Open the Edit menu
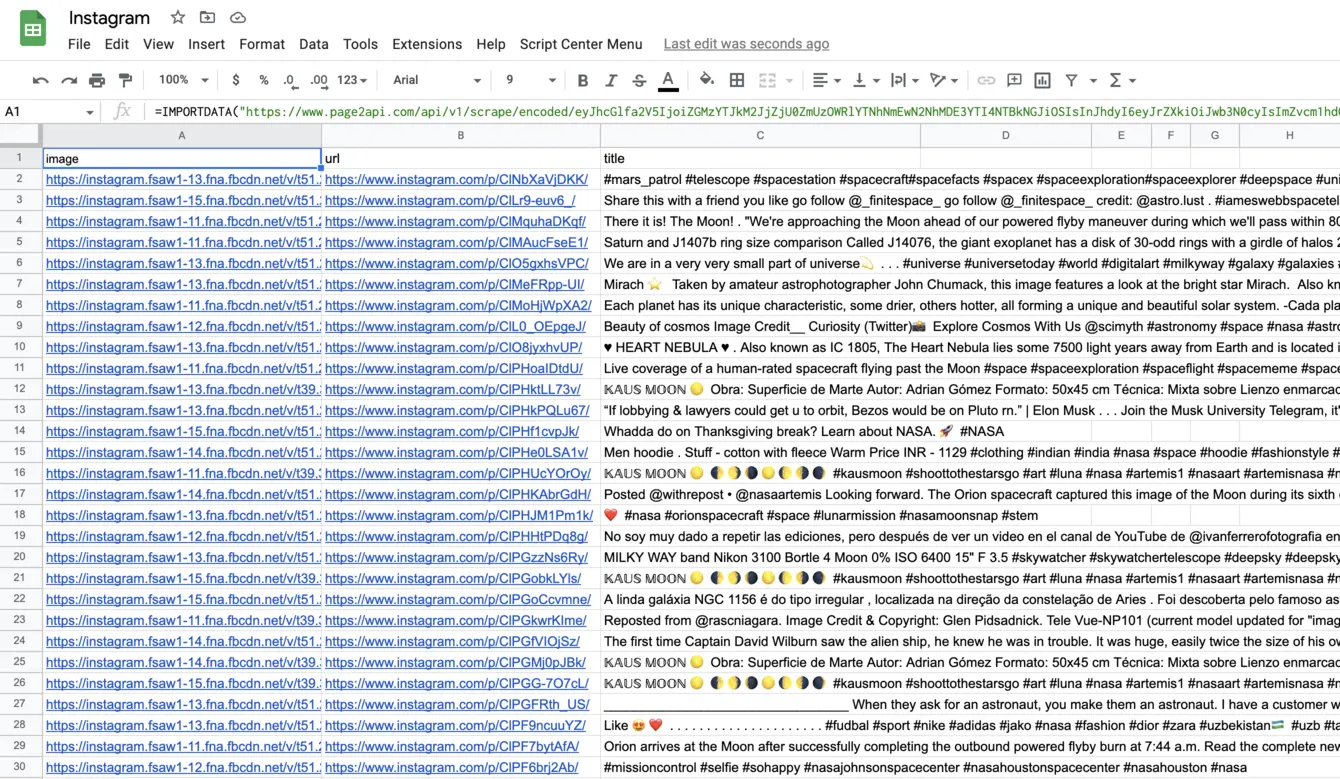This screenshot has height=779, width=1340. [x=117, y=44]
